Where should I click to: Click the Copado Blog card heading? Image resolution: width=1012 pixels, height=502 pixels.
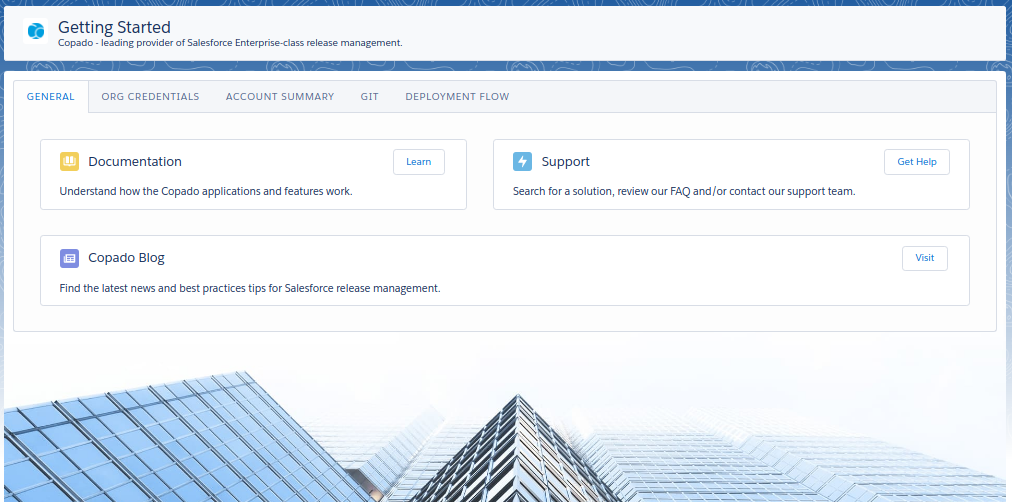pos(126,257)
